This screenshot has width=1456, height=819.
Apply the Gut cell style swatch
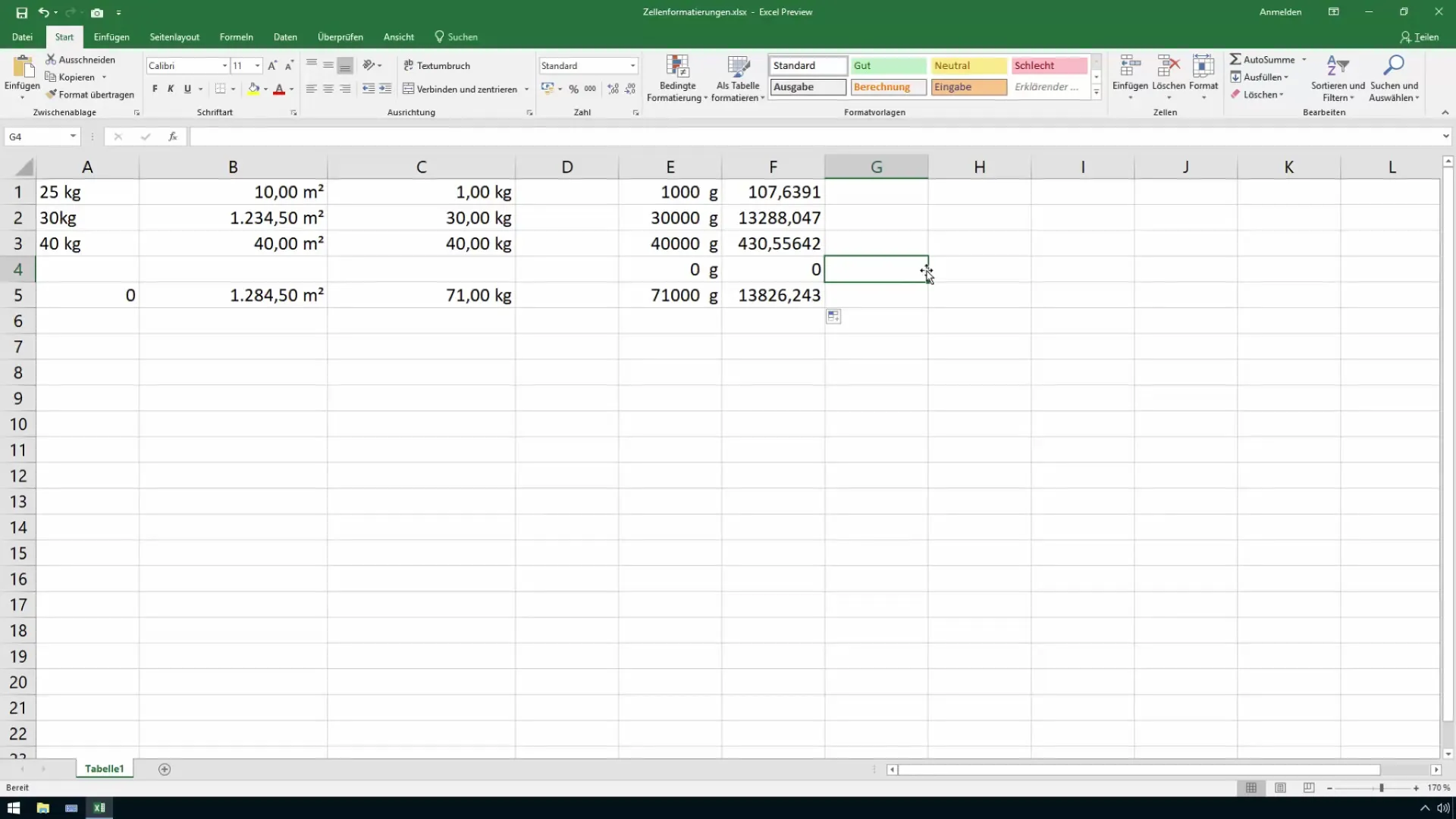pyautogui.click(x=888, y=66)
